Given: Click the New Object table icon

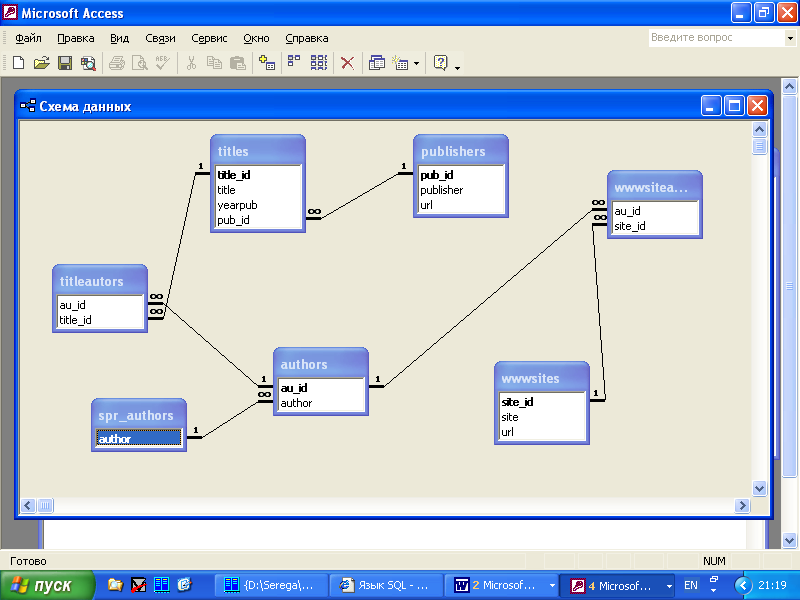Looking at the screenshot, I should tap(401, 63).
